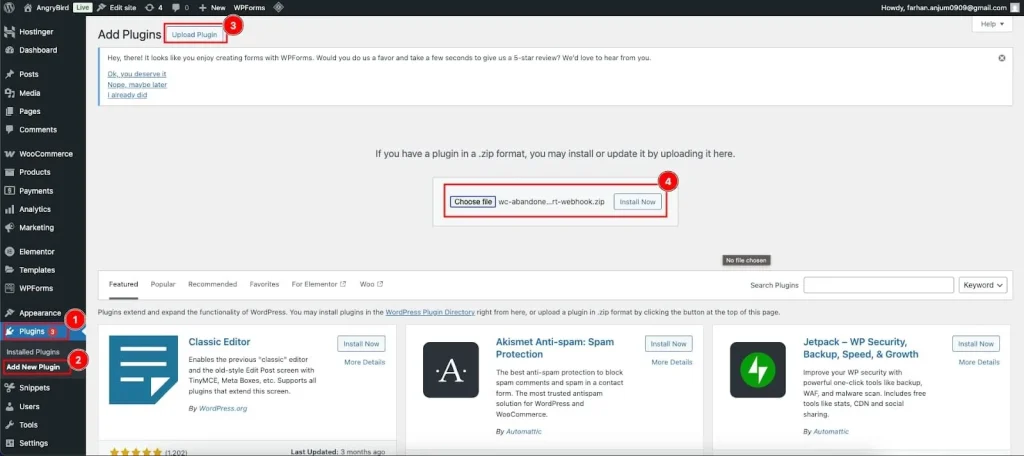Open the comments bubble icon showing 0

pyautogui.click(x=180, y=7)
